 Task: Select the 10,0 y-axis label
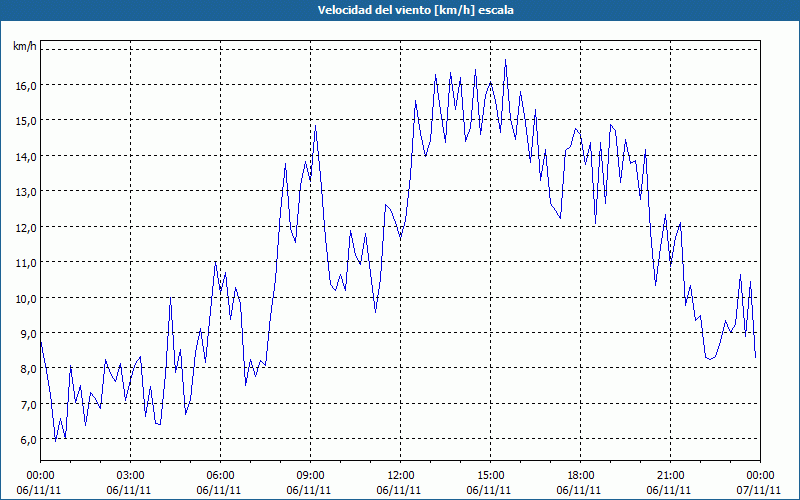pyautogui.click(x=26, y=298)
